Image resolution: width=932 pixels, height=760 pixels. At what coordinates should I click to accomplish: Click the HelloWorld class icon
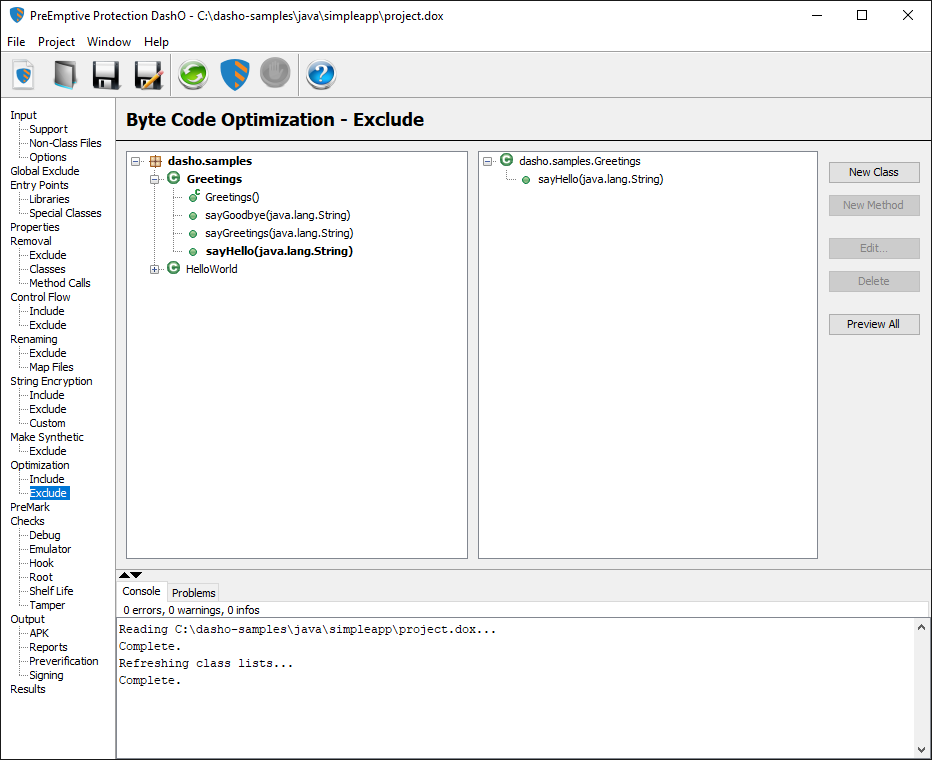pos(174,268)
